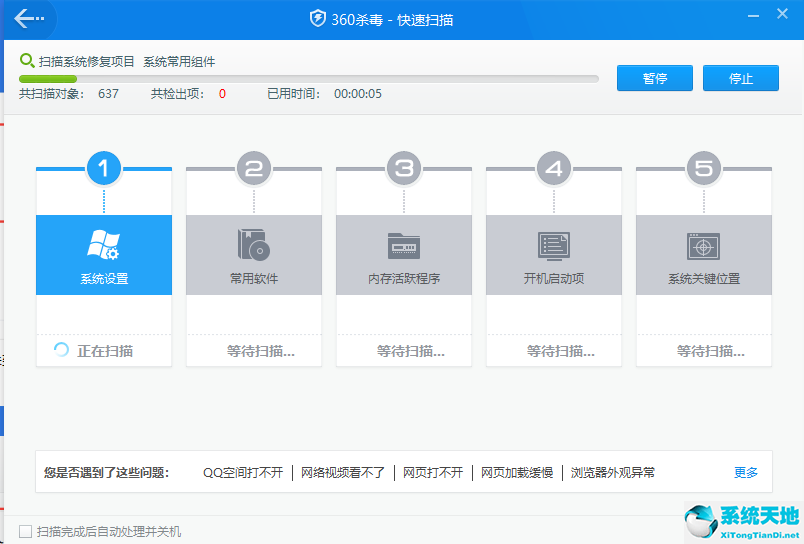Click elapsed time 00:00:05
The height and width of the screenshot is (544, 804).
coord(358,94)
